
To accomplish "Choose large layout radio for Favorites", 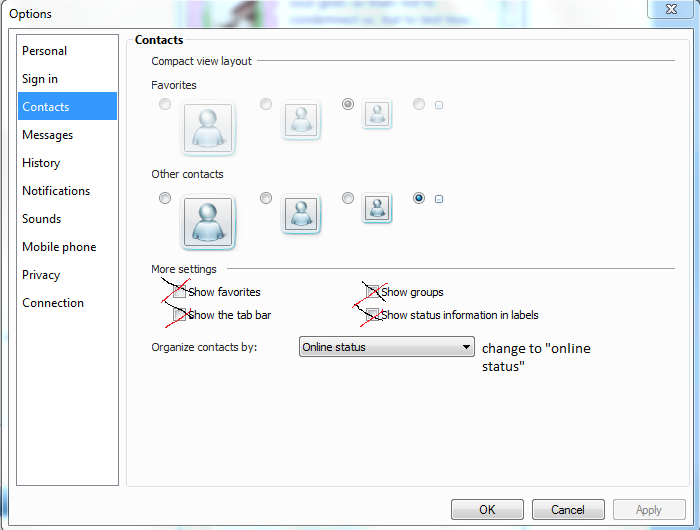I will tap(165, 104).
